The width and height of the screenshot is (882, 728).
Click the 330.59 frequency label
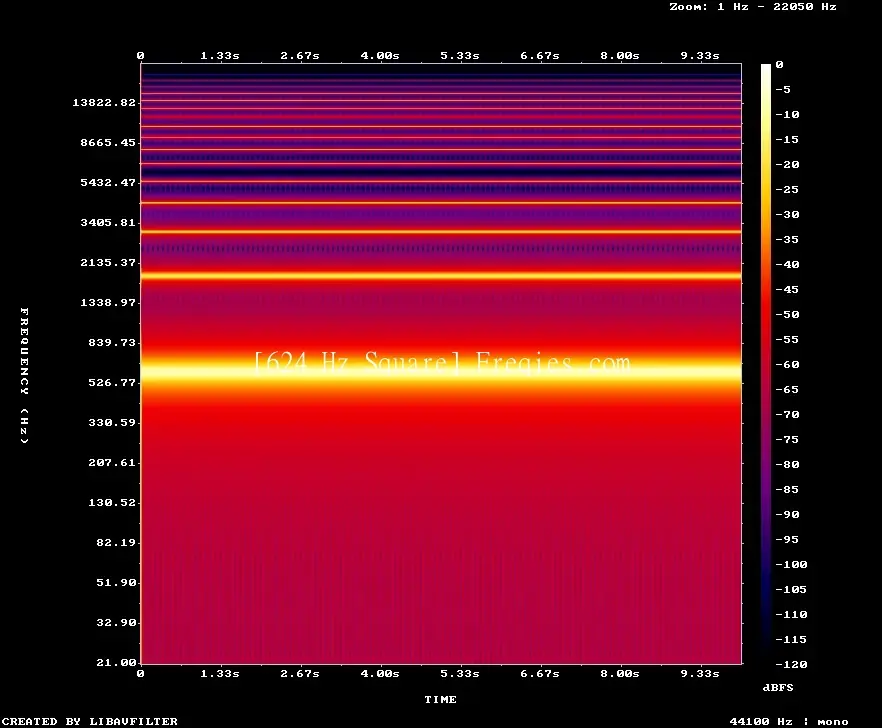(112, 422)
